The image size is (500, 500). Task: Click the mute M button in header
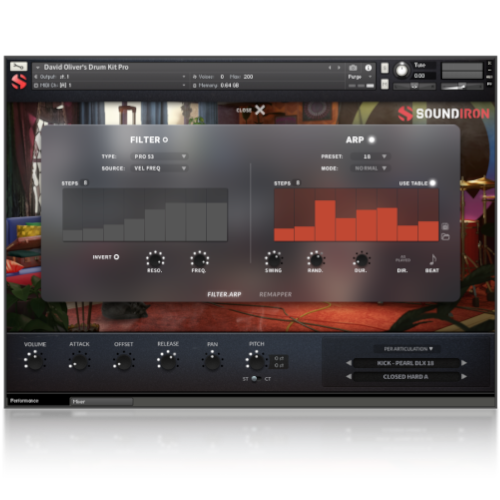coord(385,84)
